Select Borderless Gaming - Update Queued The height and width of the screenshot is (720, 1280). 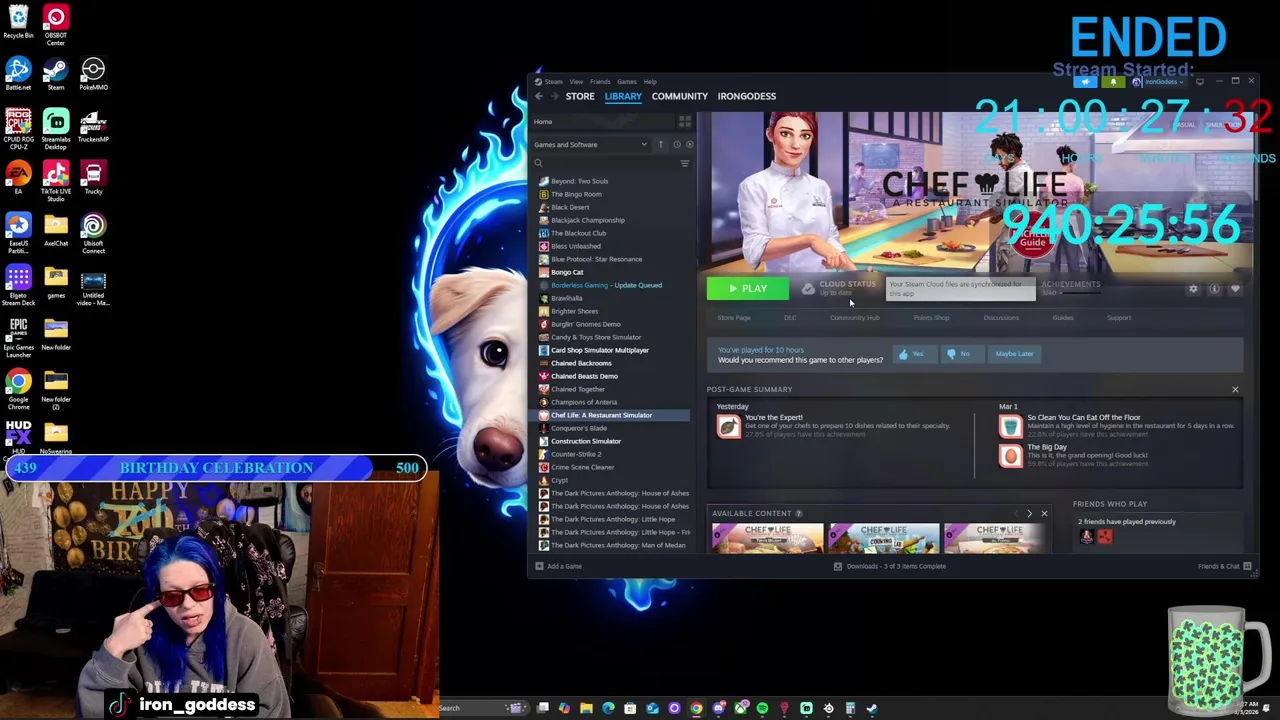[606, 285]
